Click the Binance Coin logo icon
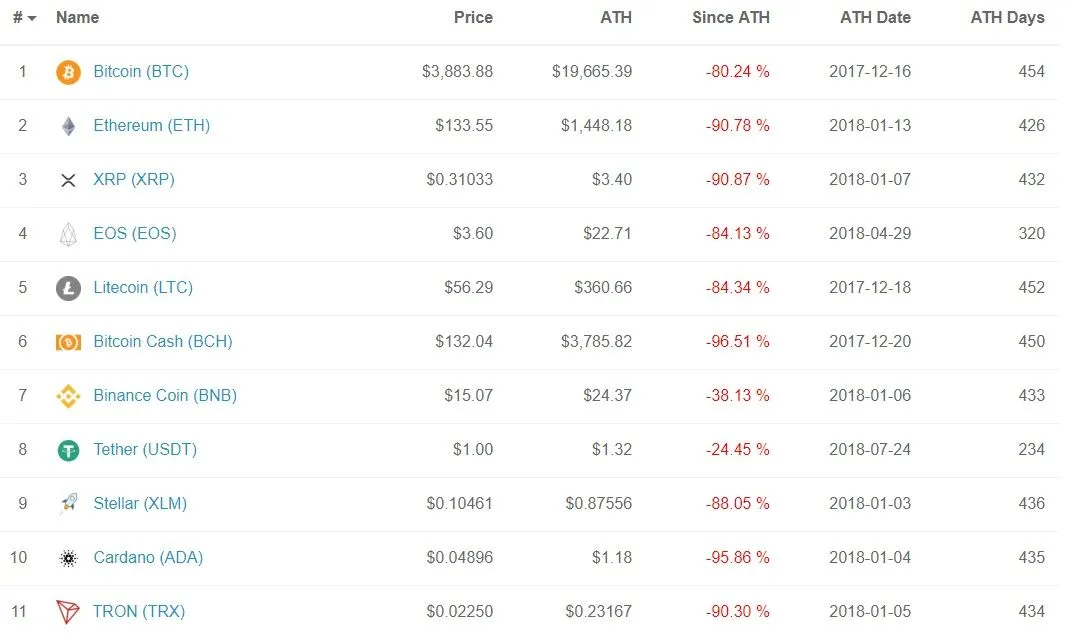 68,396
